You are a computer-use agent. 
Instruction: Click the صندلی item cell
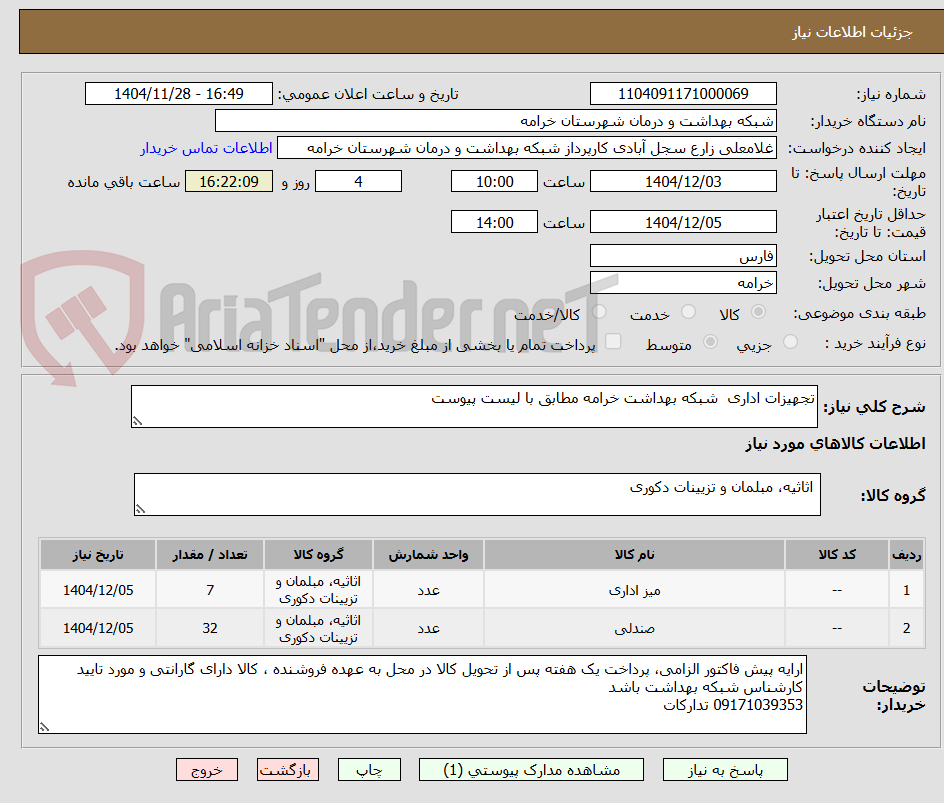[634, 628]
